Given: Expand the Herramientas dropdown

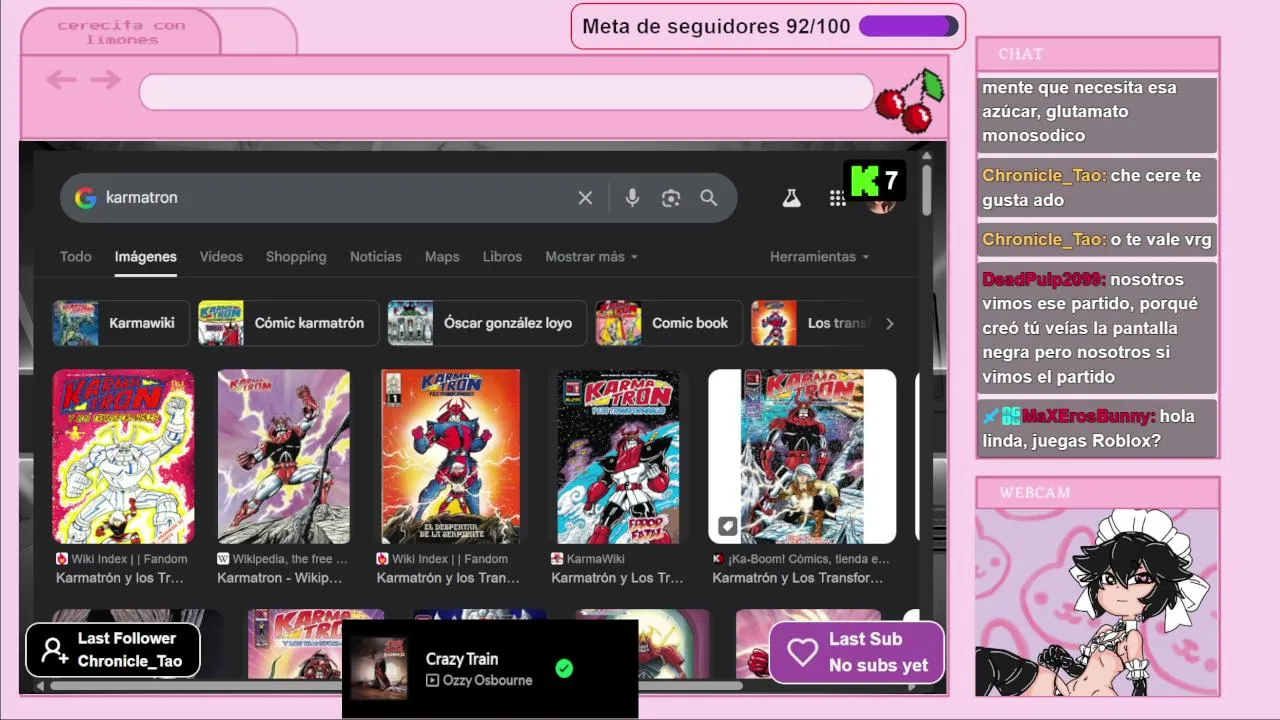Looking at the screenshot, I should click(x=819, y=257).
